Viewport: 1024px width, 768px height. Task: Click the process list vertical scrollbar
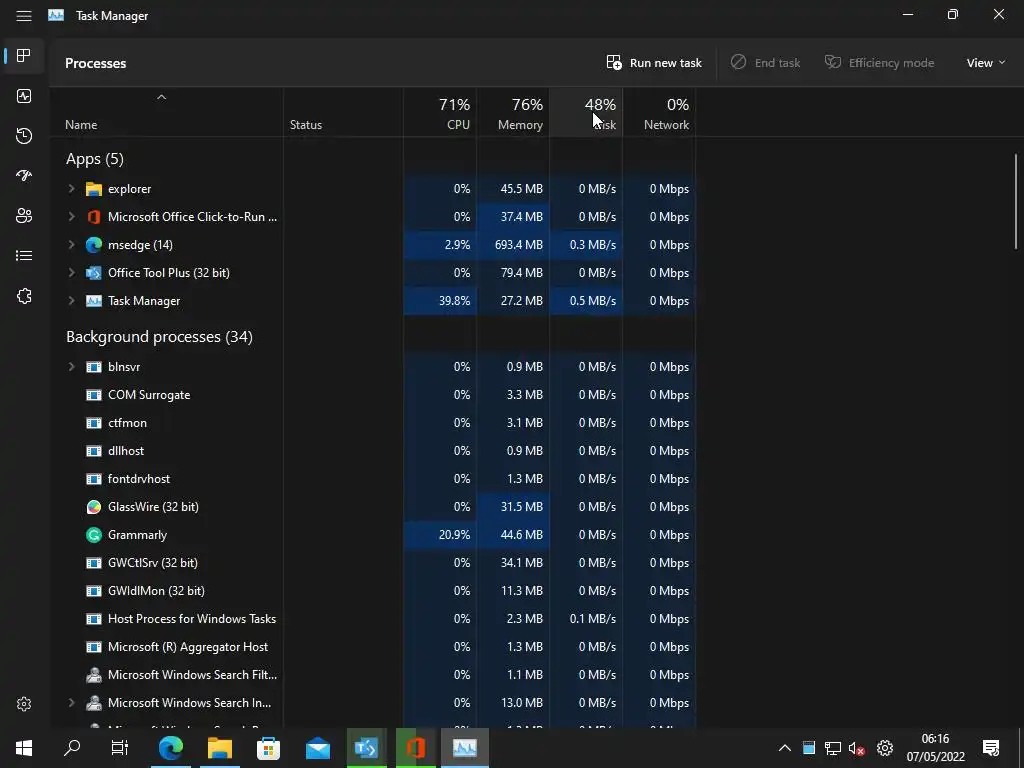(1016, 201)
